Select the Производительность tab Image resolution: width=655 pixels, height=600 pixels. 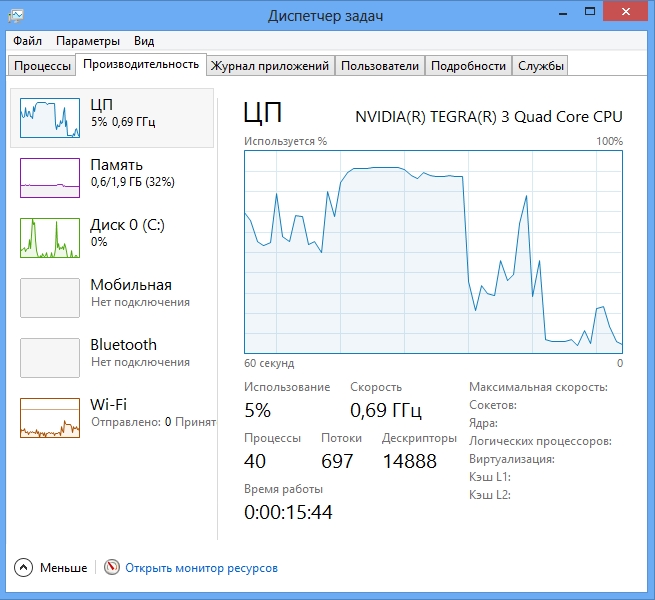(x=141, y=64)
